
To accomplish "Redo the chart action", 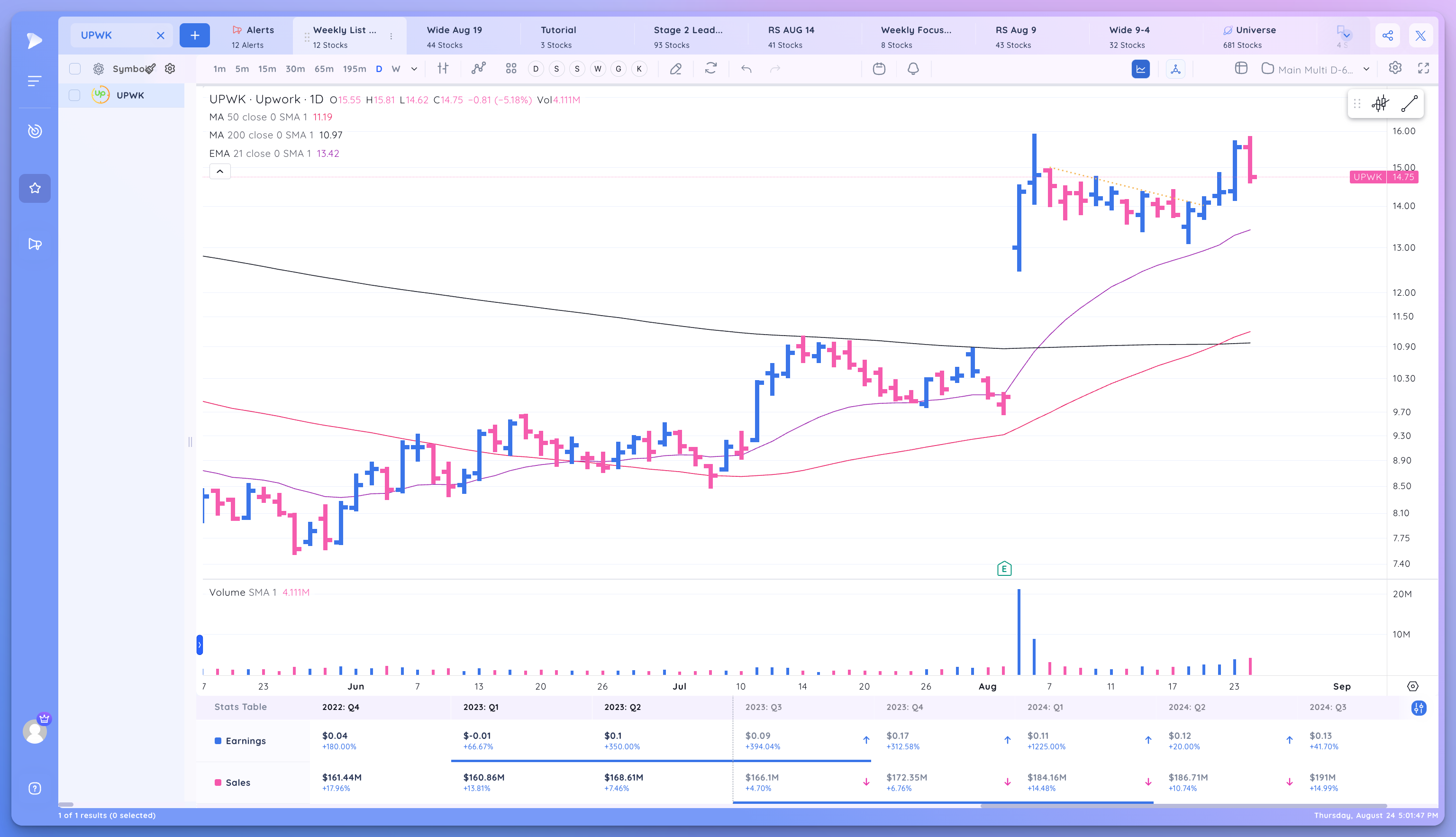I will [x=775, y=69].
